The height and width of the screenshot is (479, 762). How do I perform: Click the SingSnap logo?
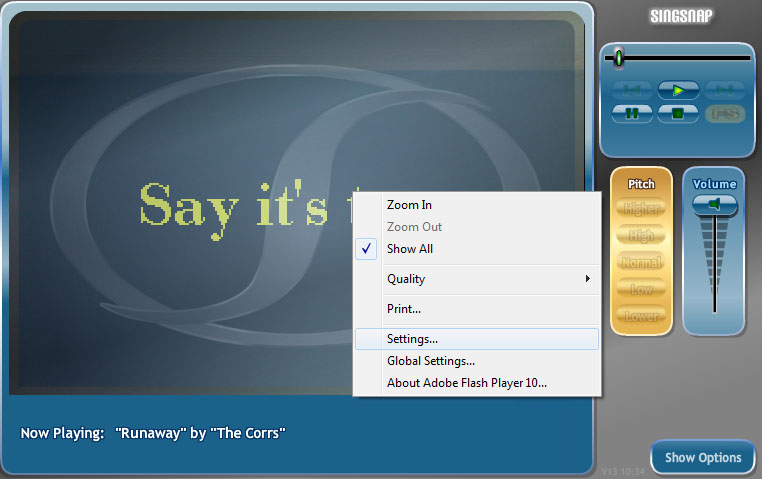click(681, 16)
